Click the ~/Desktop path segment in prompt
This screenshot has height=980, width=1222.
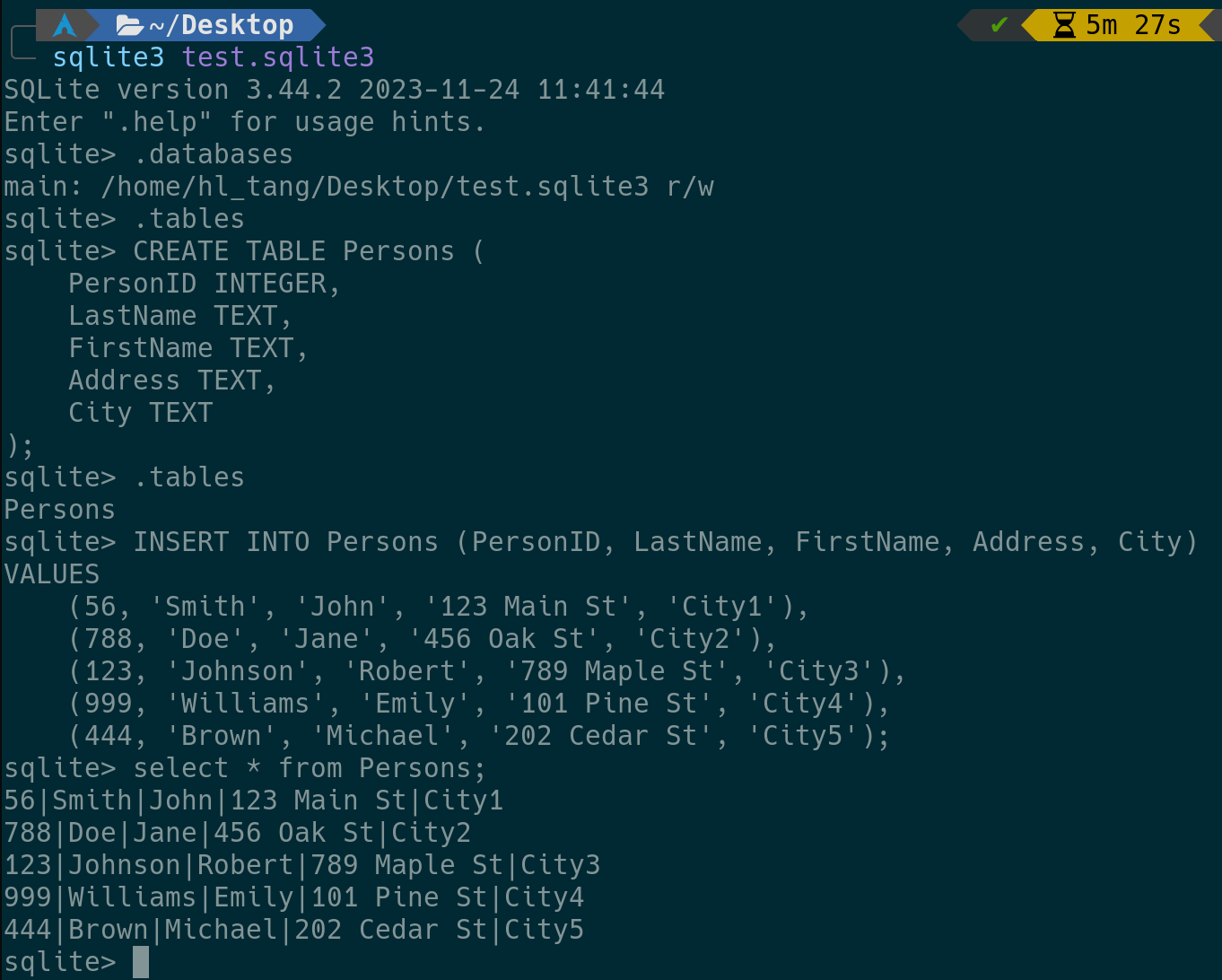coord(222,25)
